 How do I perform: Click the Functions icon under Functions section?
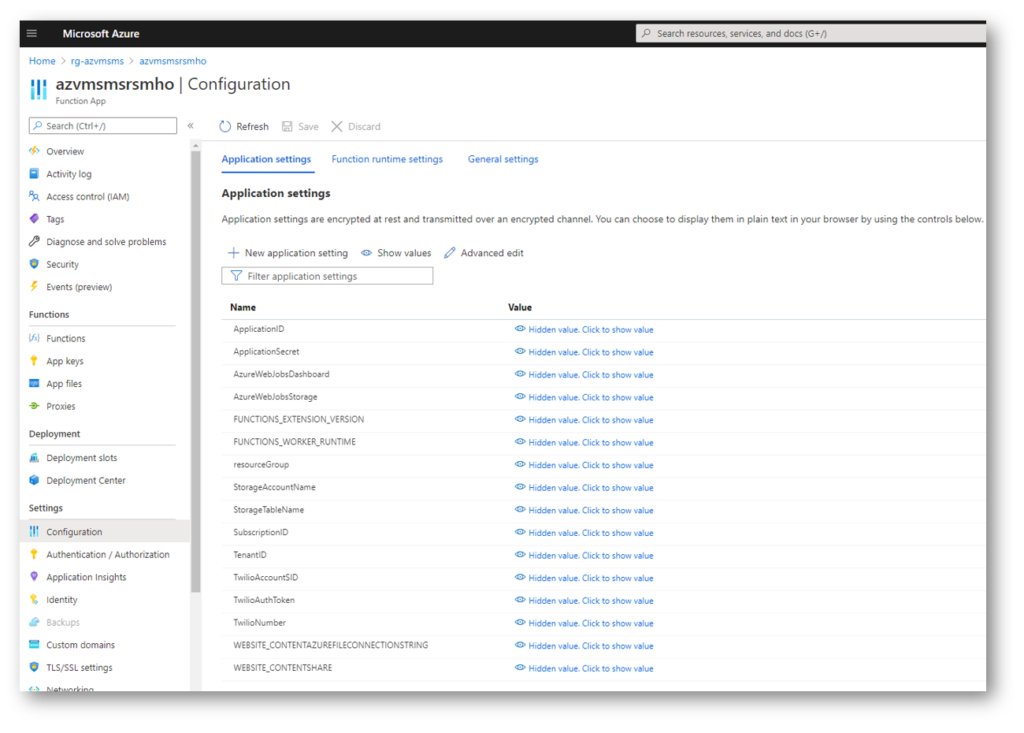tap(35, 338)
